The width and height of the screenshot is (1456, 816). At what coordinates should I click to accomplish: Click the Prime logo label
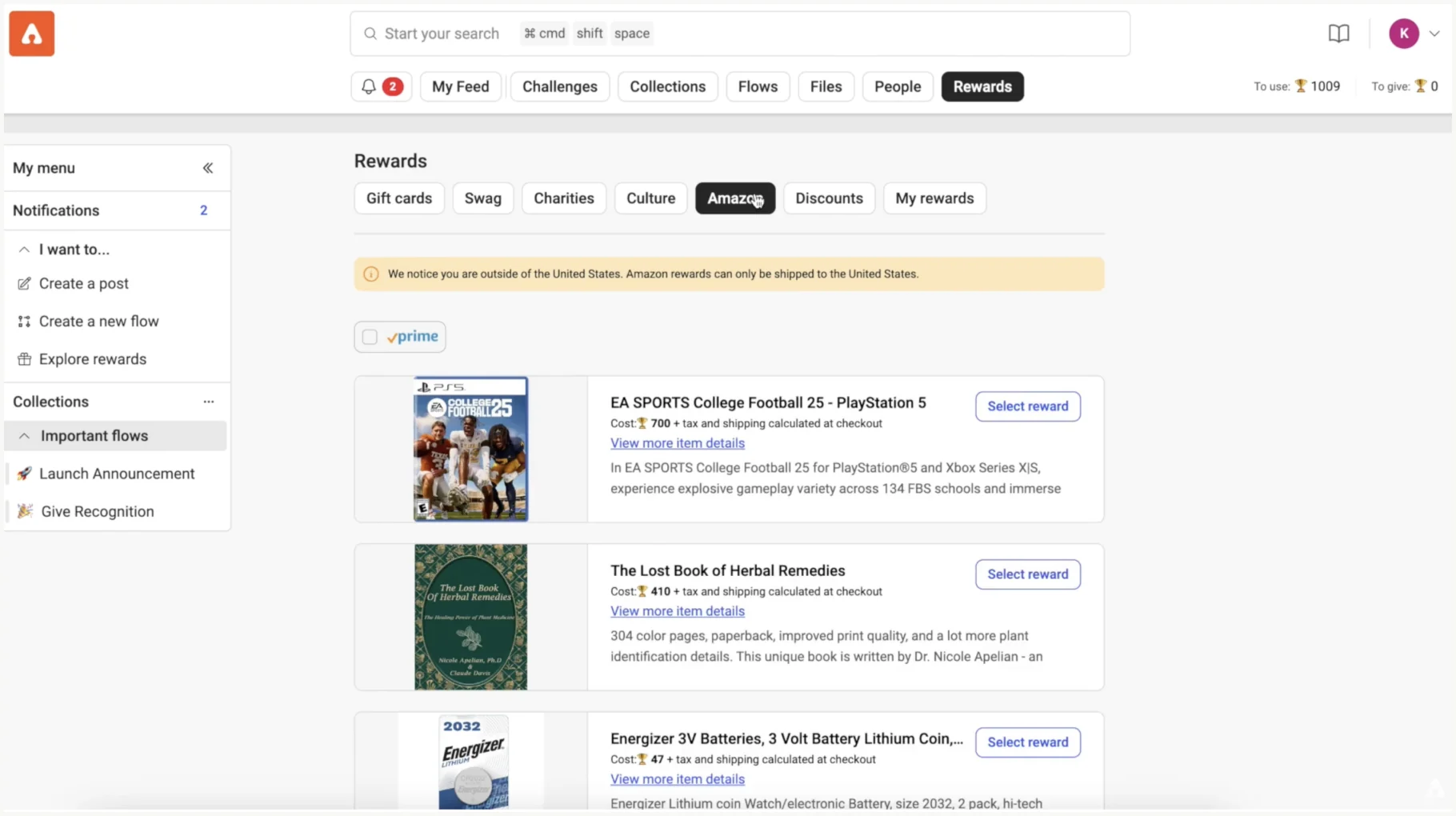point(413,337)
